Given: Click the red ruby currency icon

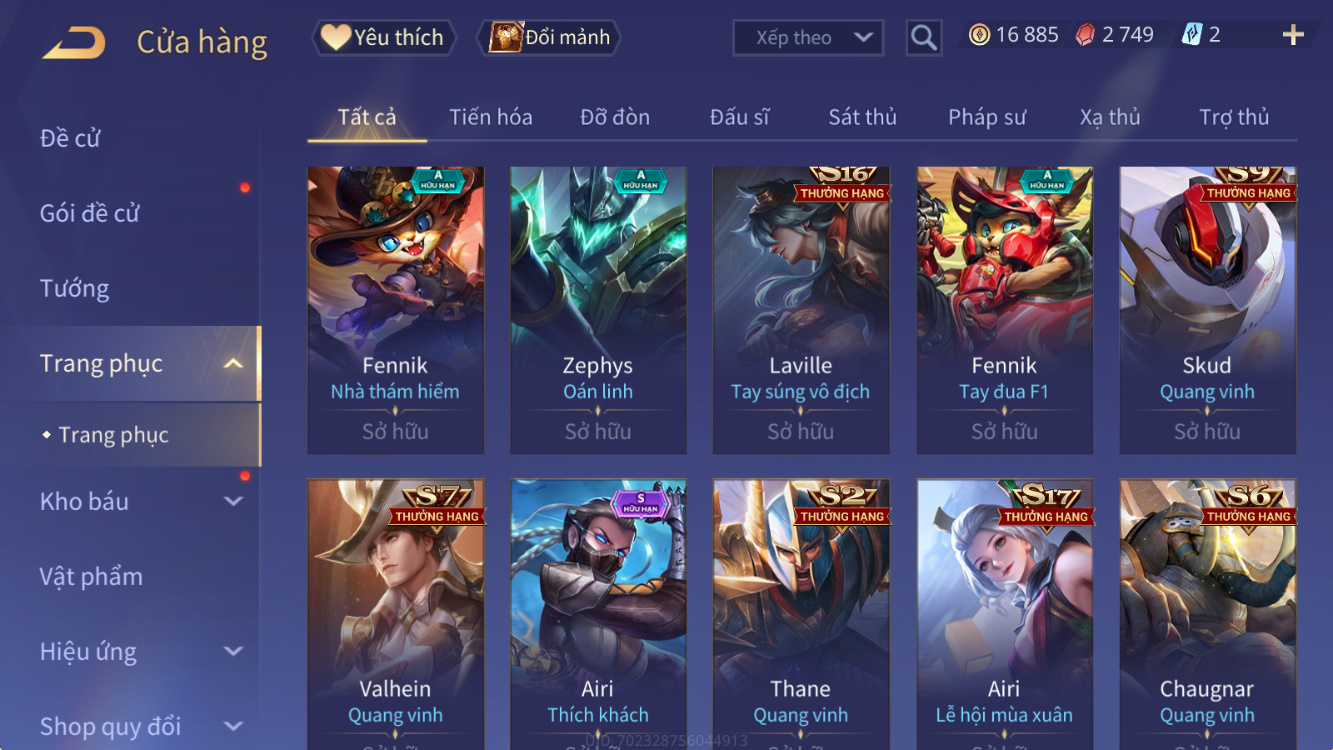Looking at the screenshot, I should point(1085,35).
